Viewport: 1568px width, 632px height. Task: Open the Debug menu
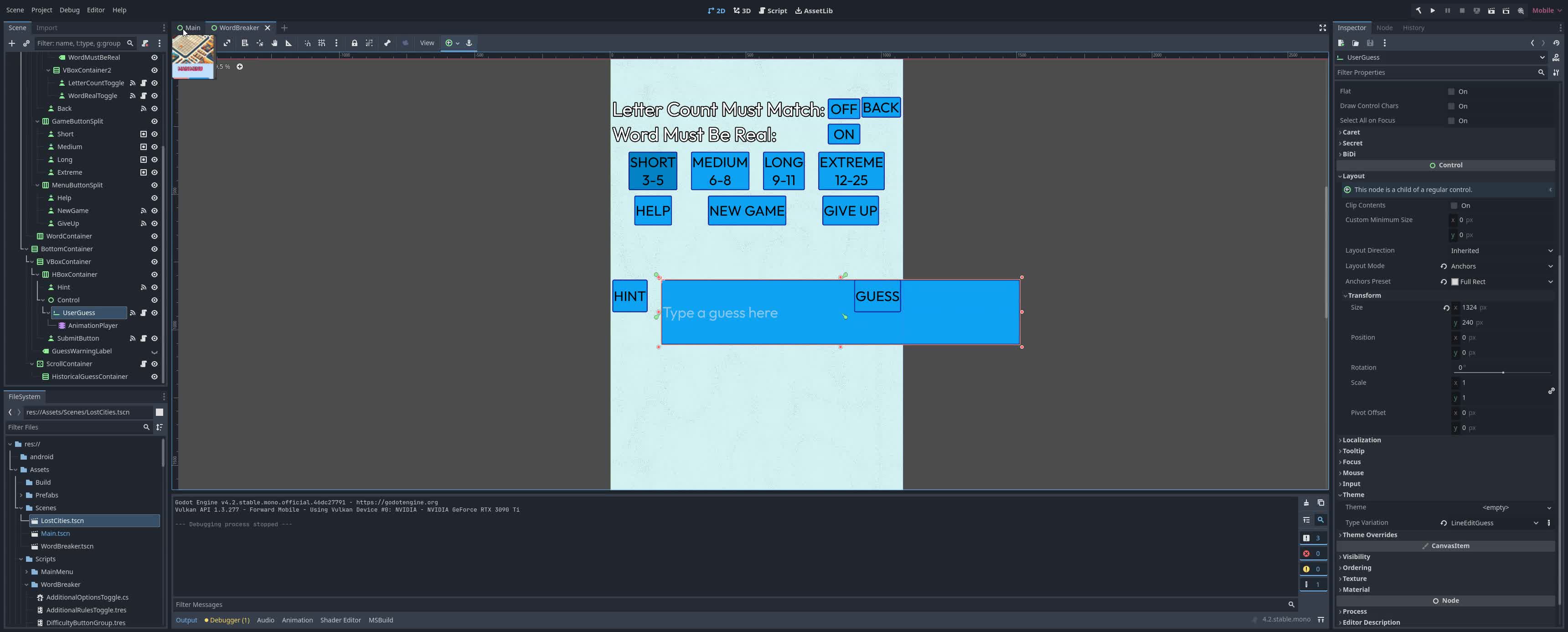[69, 10]
